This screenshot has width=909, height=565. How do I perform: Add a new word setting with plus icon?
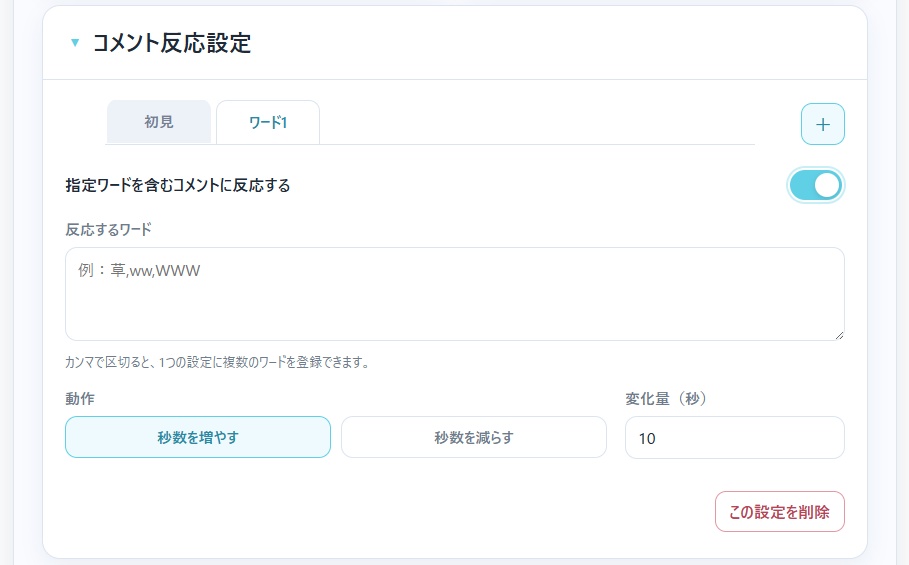(x=823, y=124)
